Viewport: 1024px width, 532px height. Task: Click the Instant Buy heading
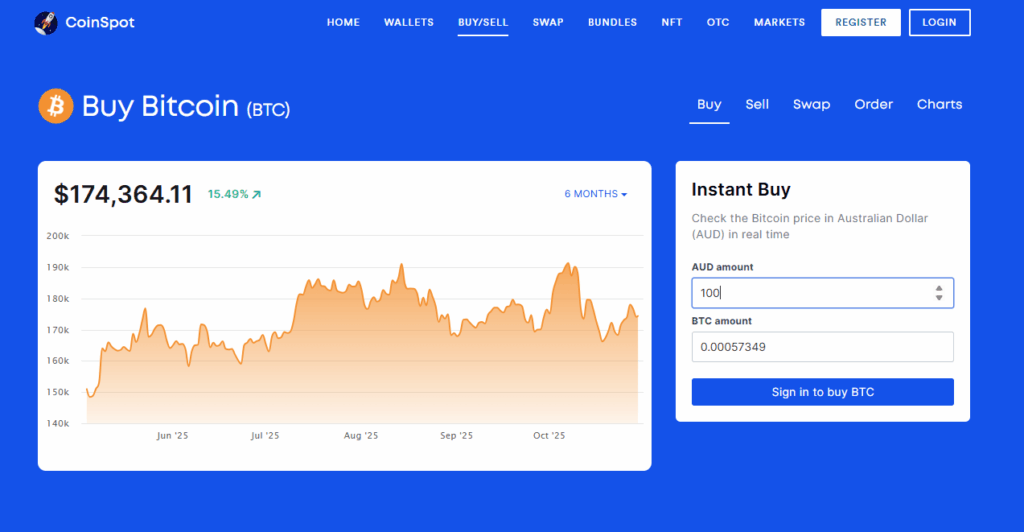tap(741, 189)
